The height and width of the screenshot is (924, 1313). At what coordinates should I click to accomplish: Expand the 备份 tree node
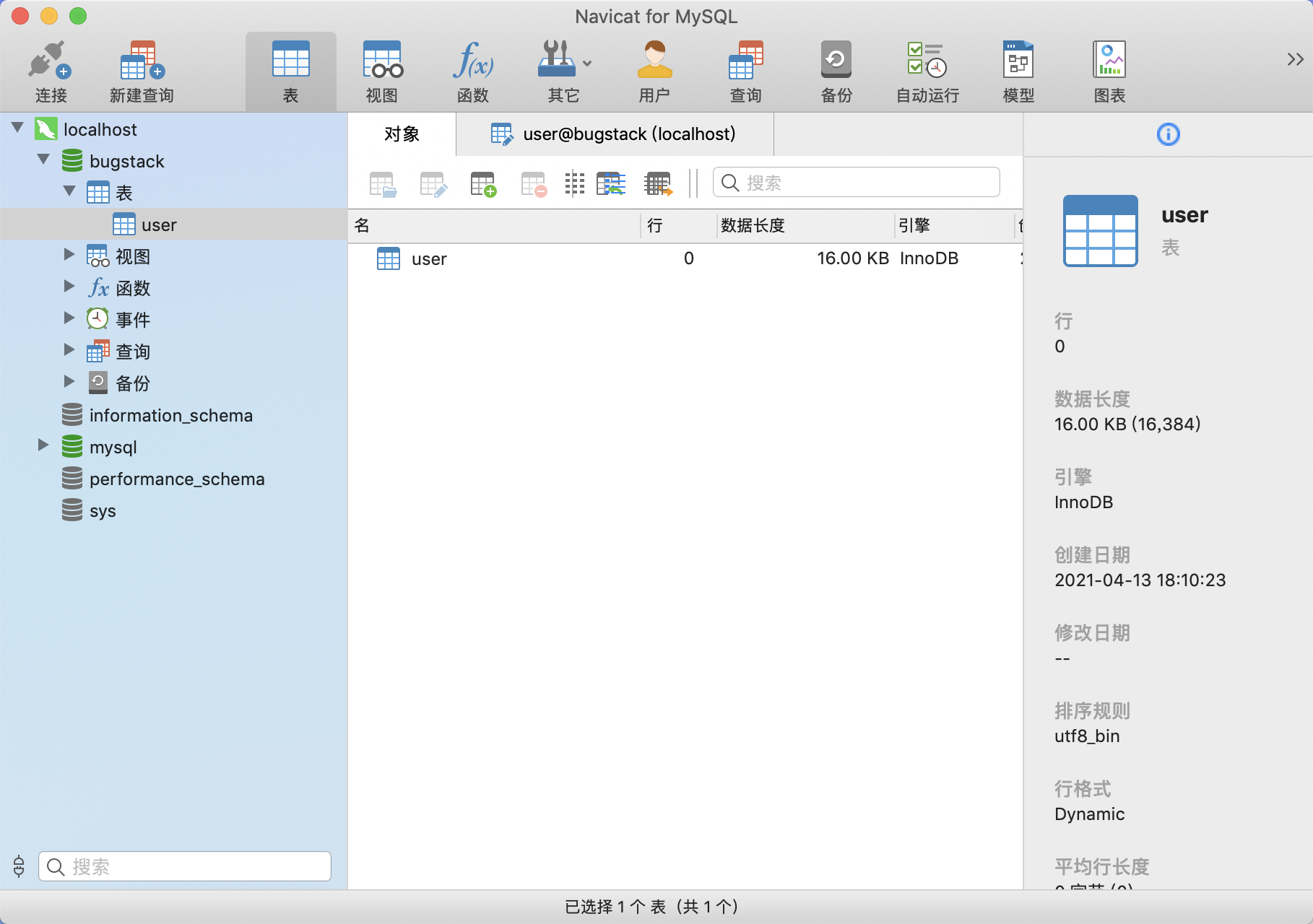tap(69, 381)
